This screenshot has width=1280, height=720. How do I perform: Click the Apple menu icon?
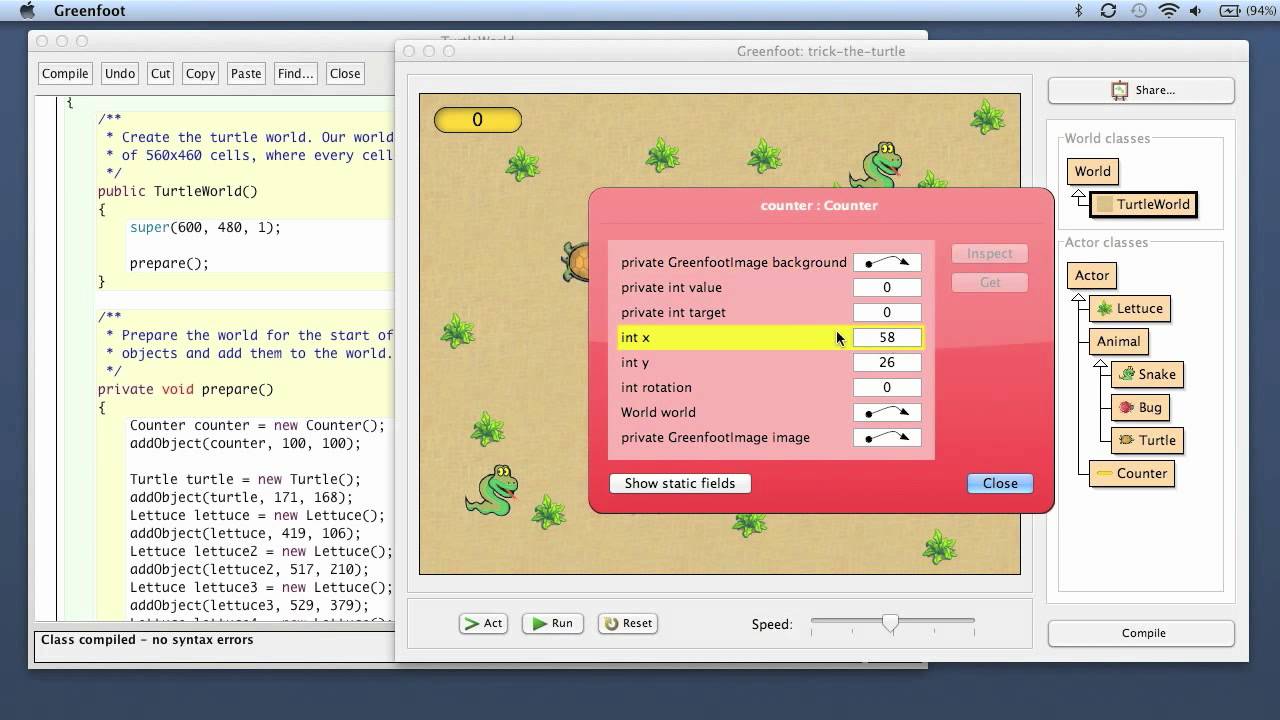tap(27, 11)
